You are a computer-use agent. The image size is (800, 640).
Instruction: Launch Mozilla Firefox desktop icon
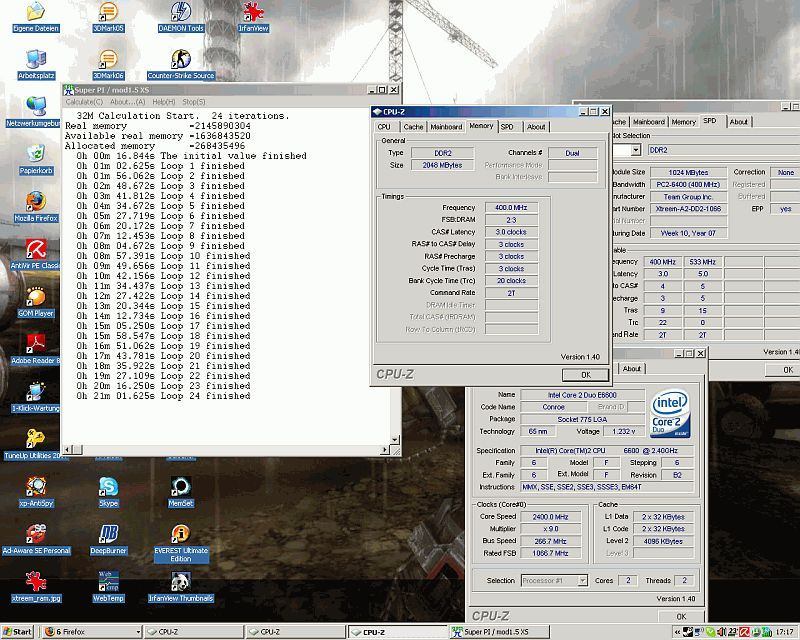(x=36, y=207)
